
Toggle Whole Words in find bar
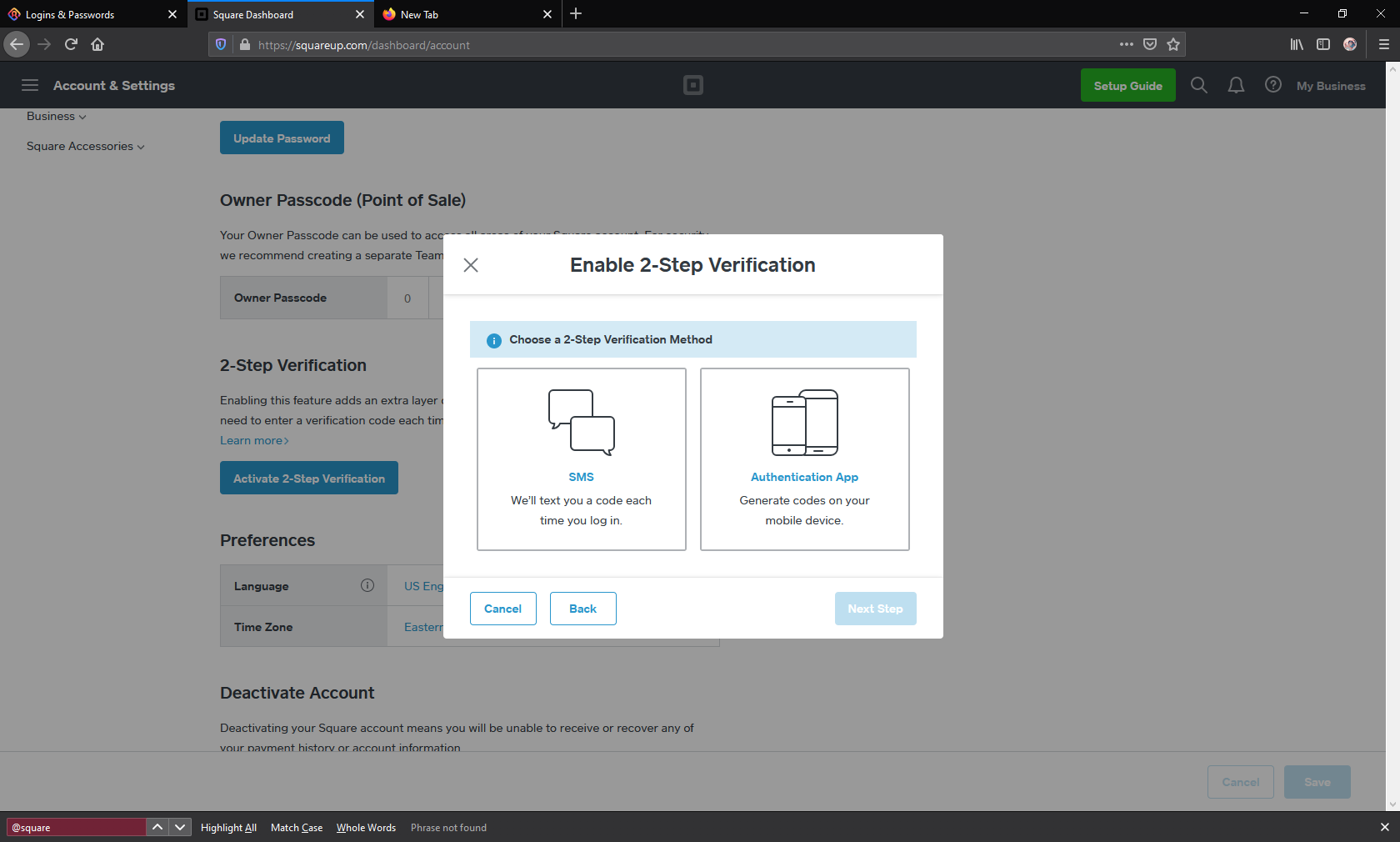(x=366, y=828)
